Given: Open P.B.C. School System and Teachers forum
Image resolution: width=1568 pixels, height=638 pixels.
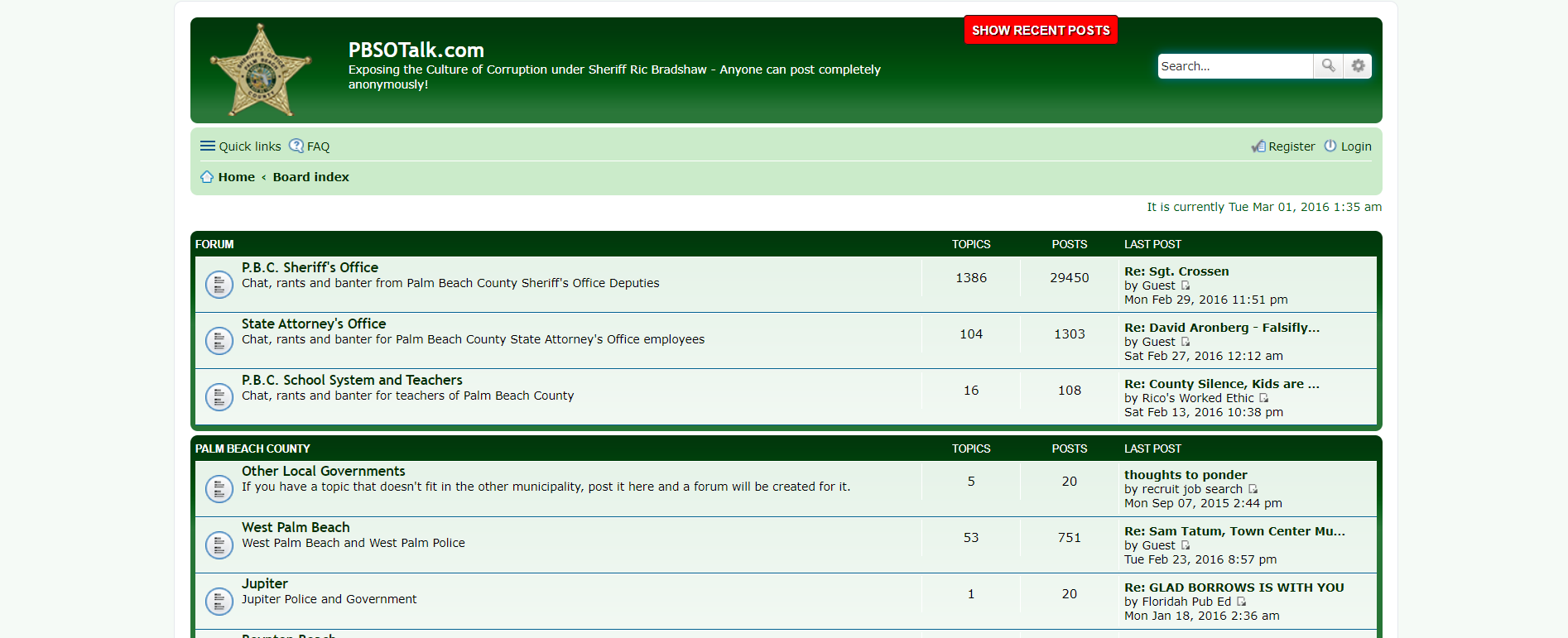Looking at the screenshot, I should pyautogui.click(x=352, y=380).
